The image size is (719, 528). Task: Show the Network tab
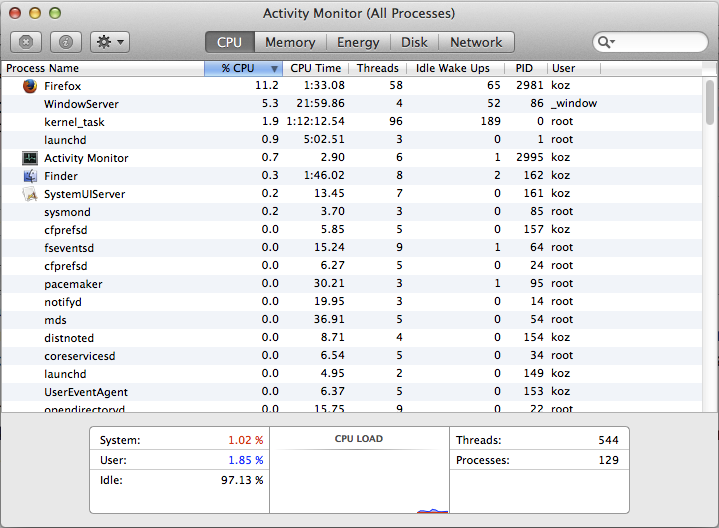(476, 42)
